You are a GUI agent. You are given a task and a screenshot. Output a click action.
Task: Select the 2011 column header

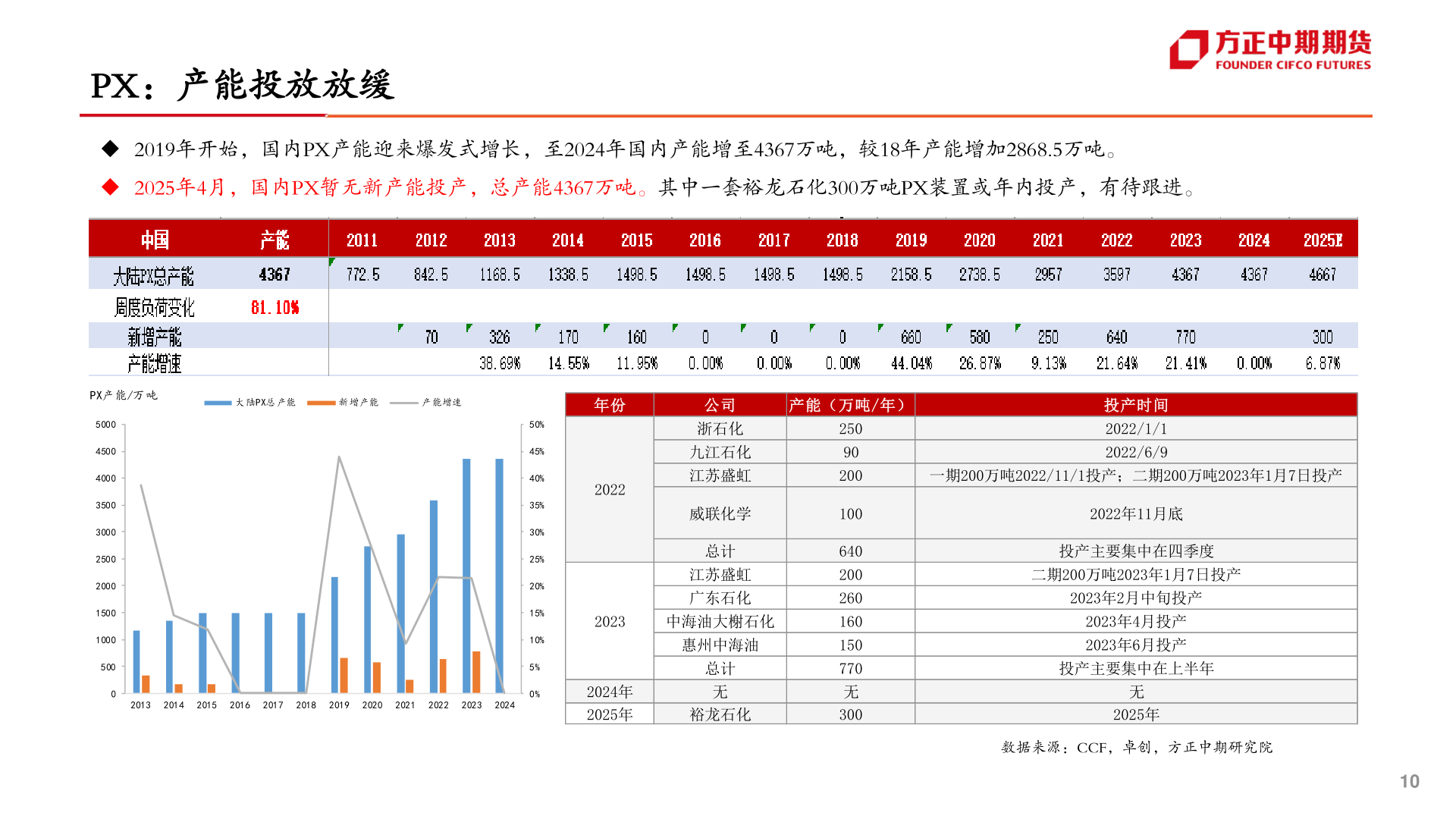click(362, 240)
